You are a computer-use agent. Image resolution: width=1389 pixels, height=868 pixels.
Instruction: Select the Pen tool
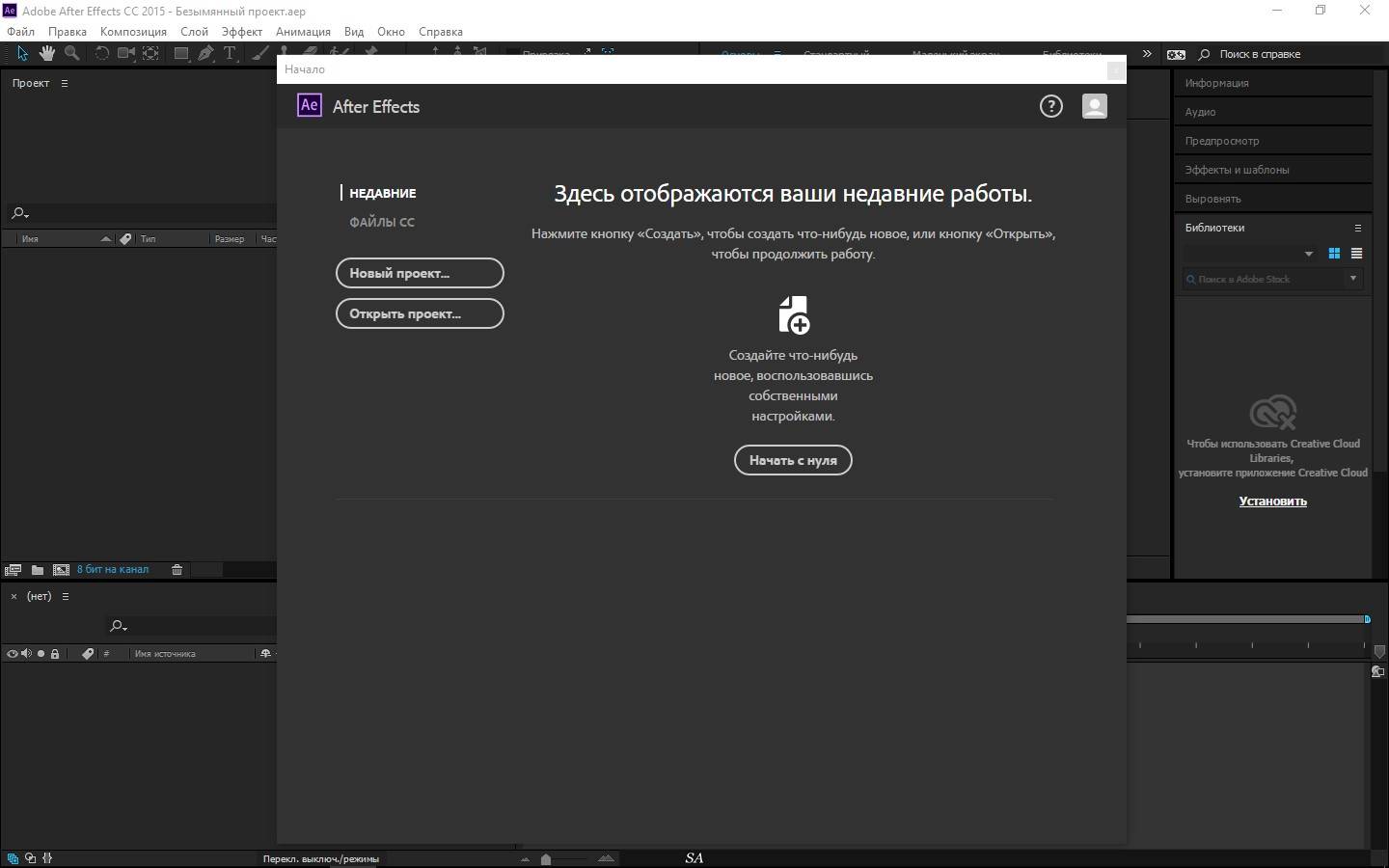pyautogui.click(x=205, y=53)
